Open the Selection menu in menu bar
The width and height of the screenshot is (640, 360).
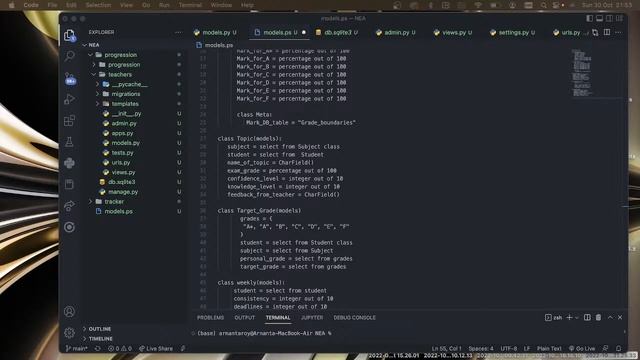click(x=98, y=5)
